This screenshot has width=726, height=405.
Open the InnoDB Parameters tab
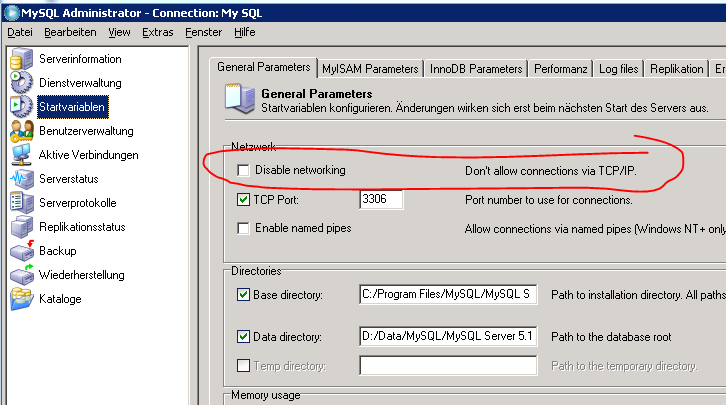(x=476, y=69)
